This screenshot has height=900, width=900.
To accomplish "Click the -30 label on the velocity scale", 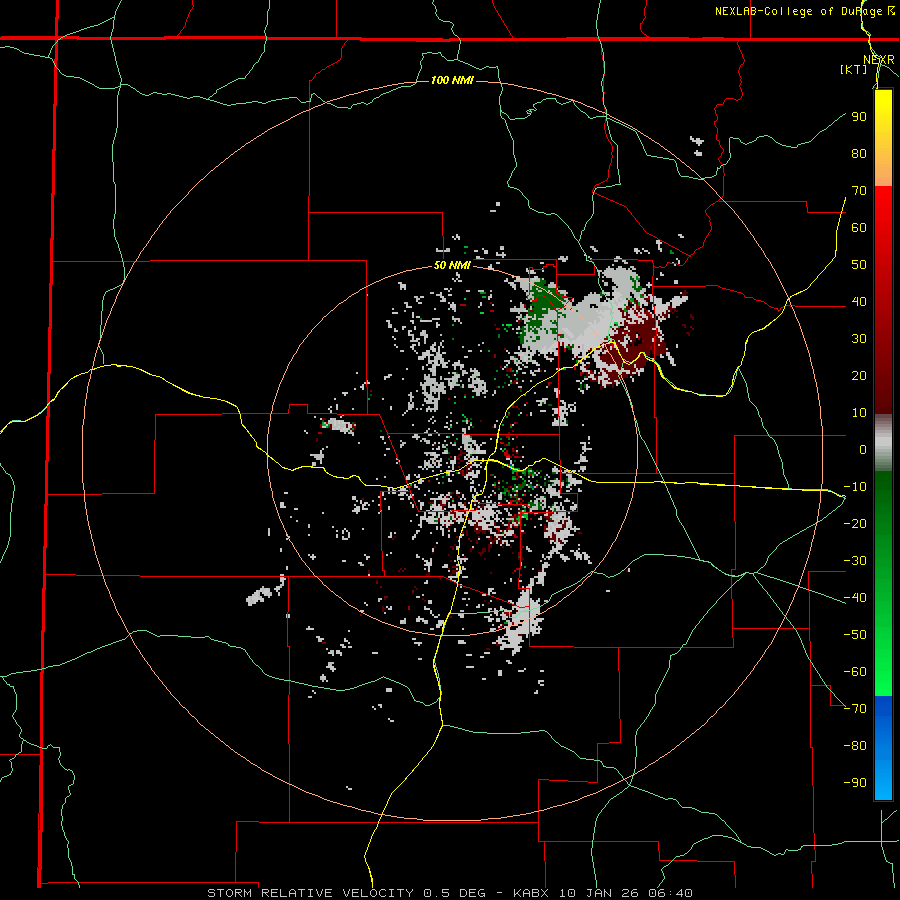I will [x=855, y=561].
